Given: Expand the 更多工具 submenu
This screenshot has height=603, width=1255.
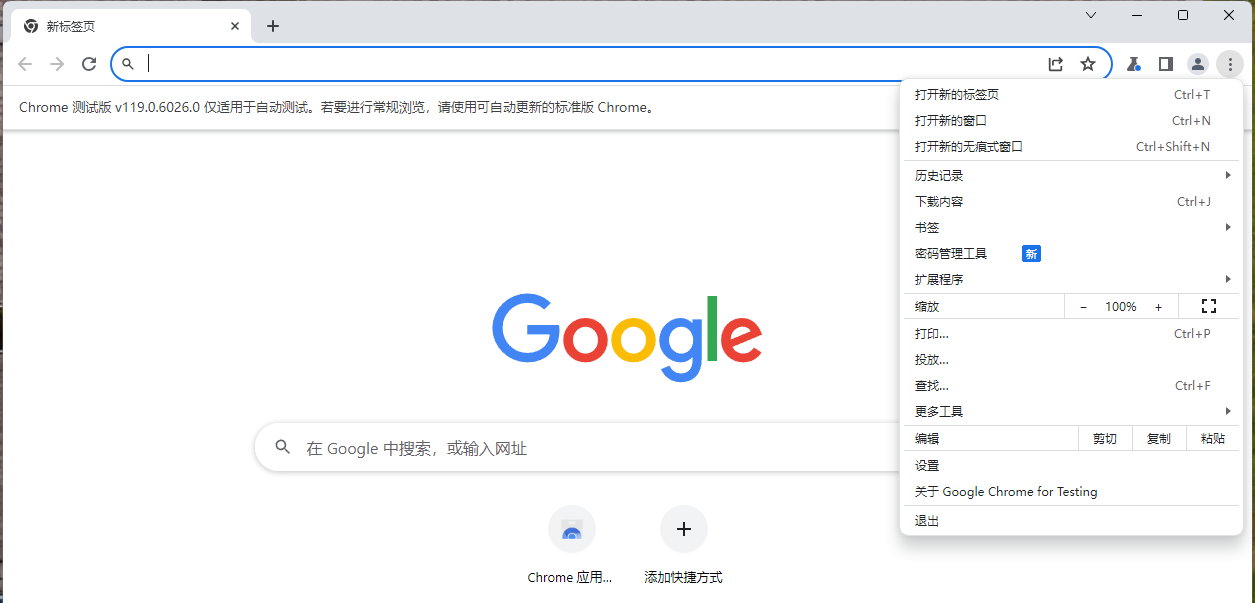Looking at the screenshot, I should point(1072,412).
